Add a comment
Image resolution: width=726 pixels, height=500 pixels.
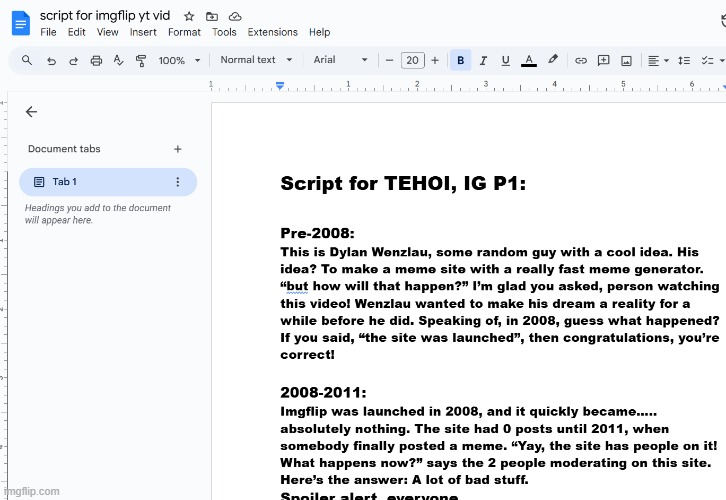[603, 61]
